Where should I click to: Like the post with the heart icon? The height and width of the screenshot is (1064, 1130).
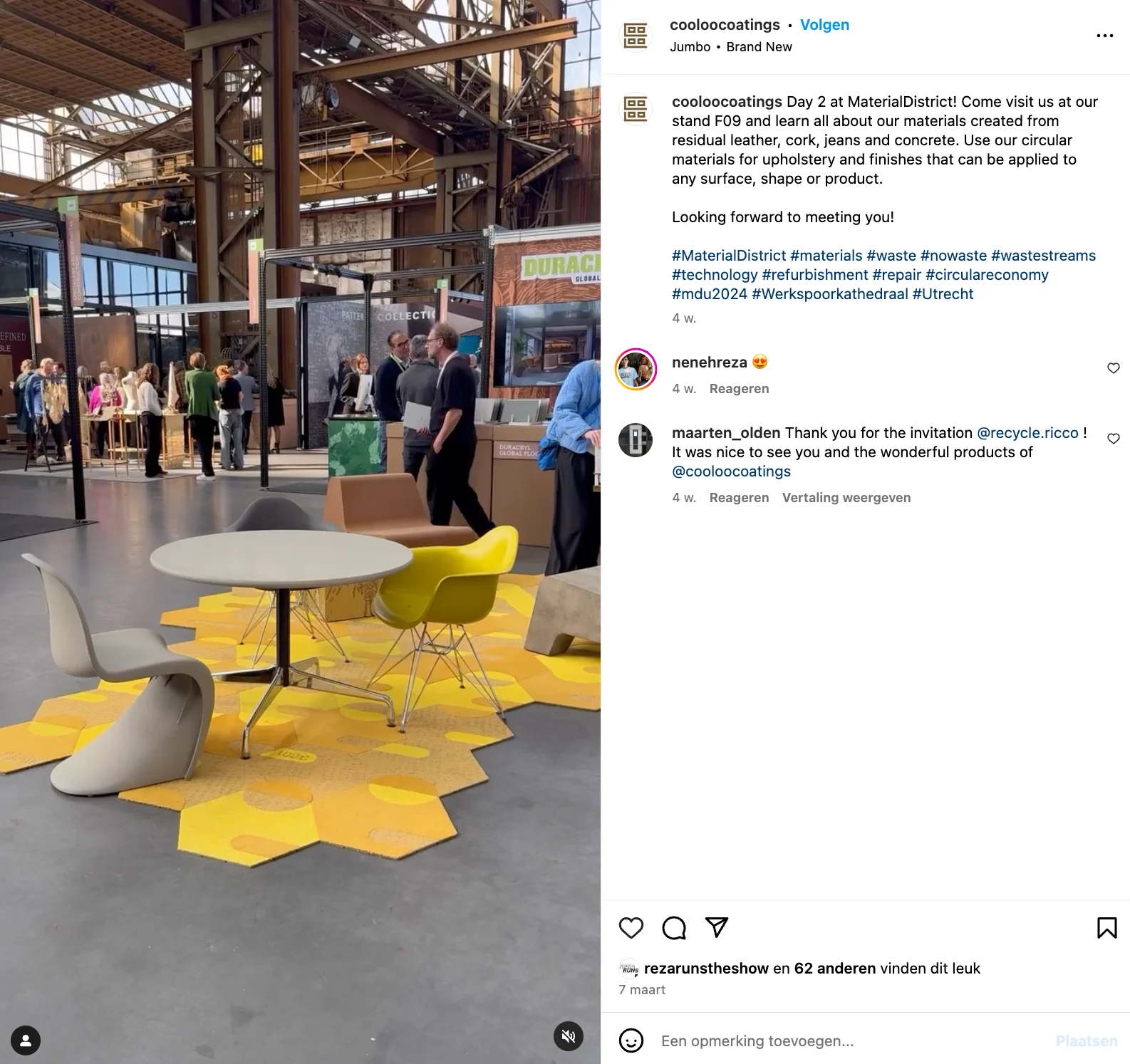tap(631, 927)
